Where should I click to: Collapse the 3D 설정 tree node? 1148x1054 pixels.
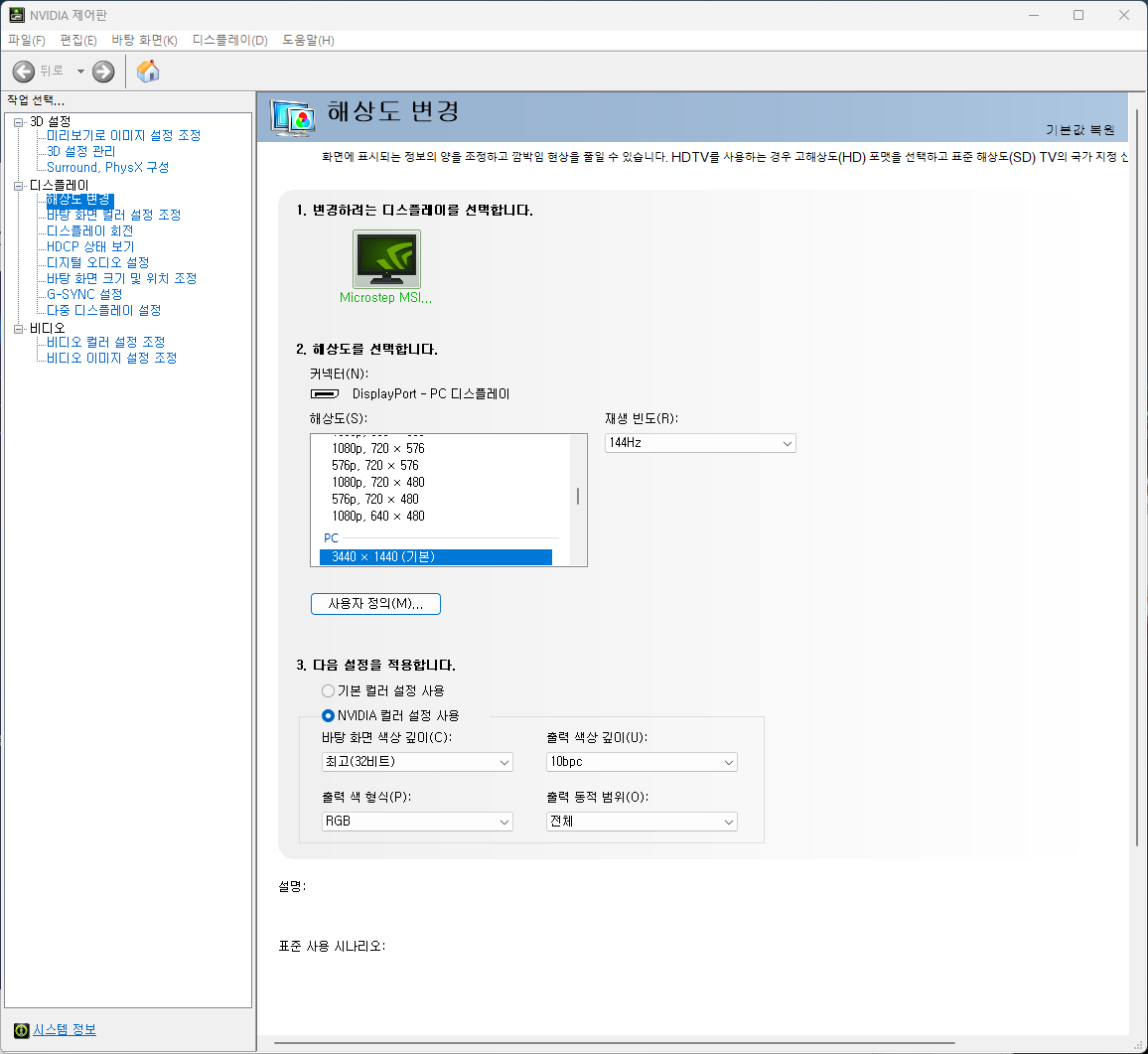18,122
